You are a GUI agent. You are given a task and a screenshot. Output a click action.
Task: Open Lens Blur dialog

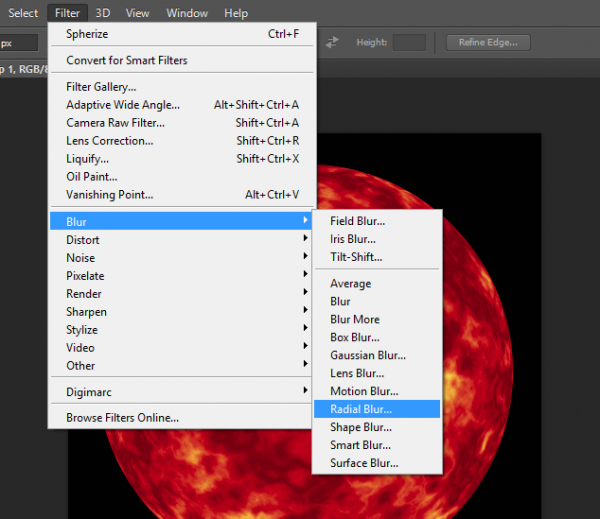tap(377, 374)
